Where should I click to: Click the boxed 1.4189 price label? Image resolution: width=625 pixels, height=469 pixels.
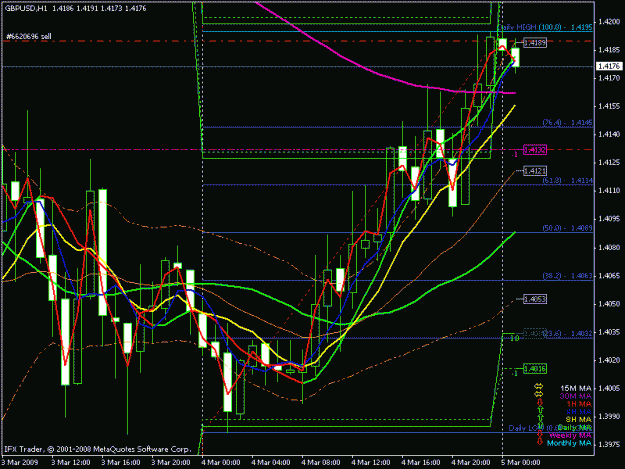pos(535,43)
